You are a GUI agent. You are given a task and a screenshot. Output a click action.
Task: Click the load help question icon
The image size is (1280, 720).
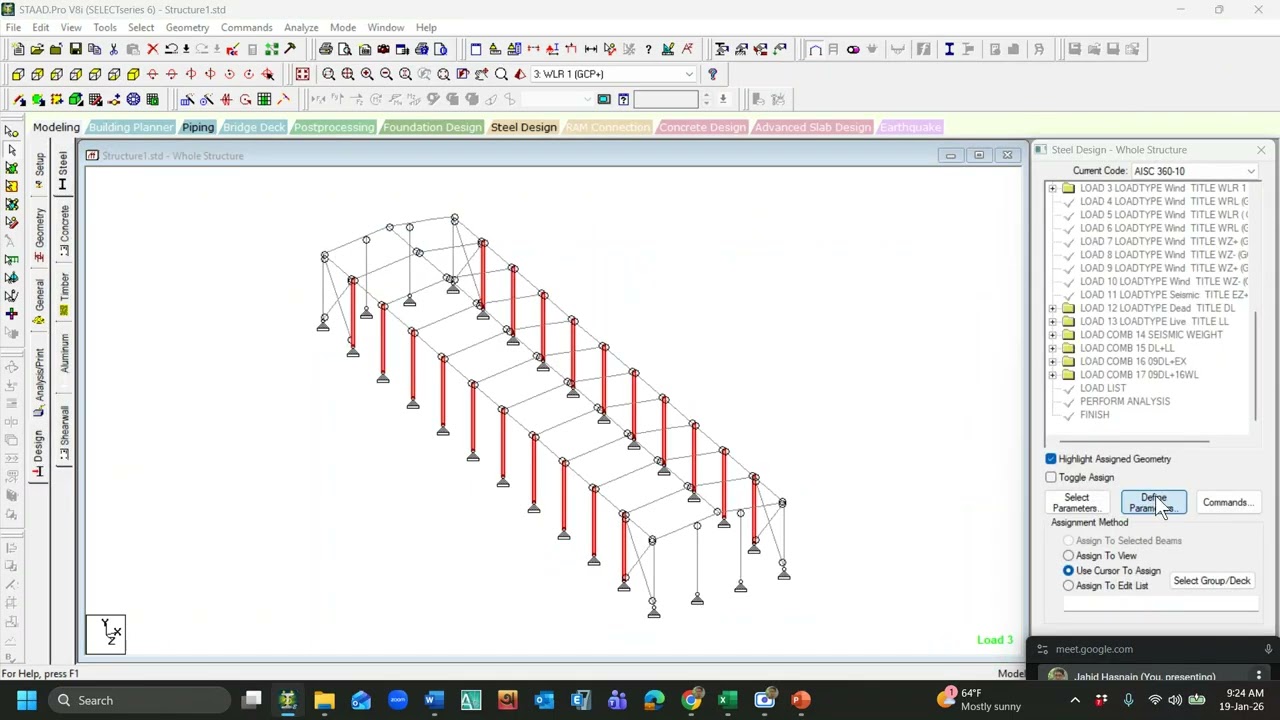click(712, 74)
